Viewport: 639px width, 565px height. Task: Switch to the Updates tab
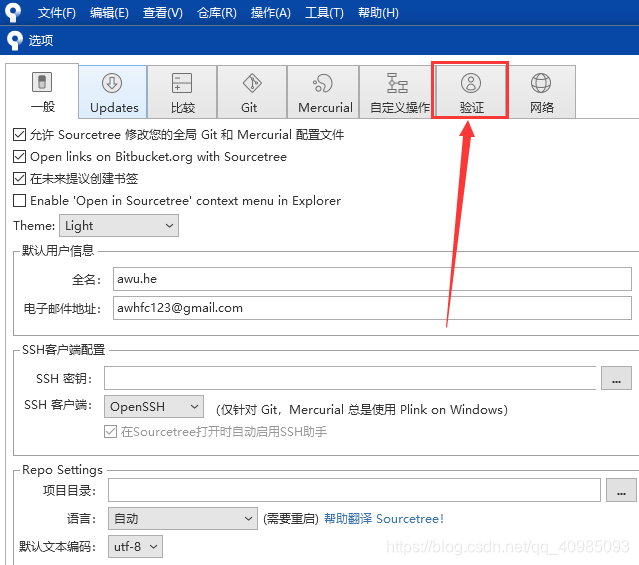[x=113, y=92]
